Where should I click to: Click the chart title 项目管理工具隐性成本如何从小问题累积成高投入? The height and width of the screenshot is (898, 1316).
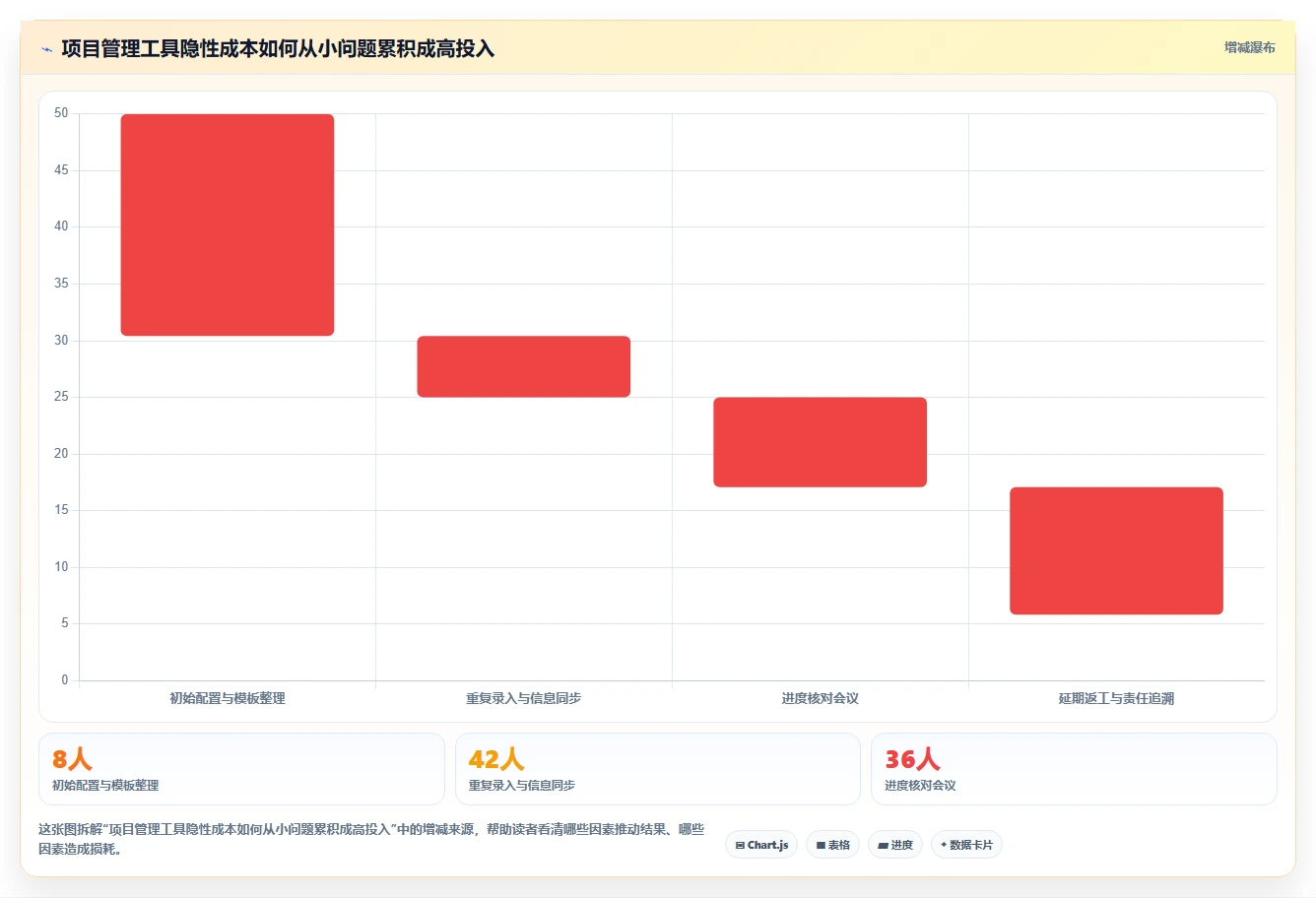(x=278, y=48)
